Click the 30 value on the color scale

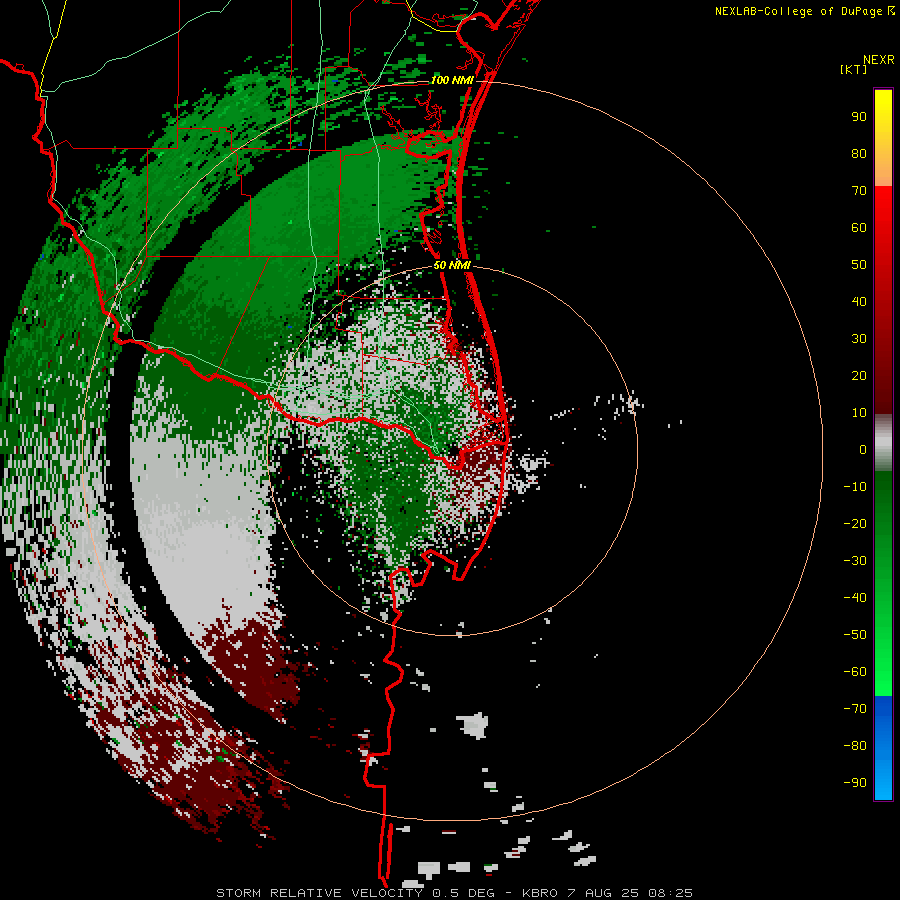tap(859, 339)
